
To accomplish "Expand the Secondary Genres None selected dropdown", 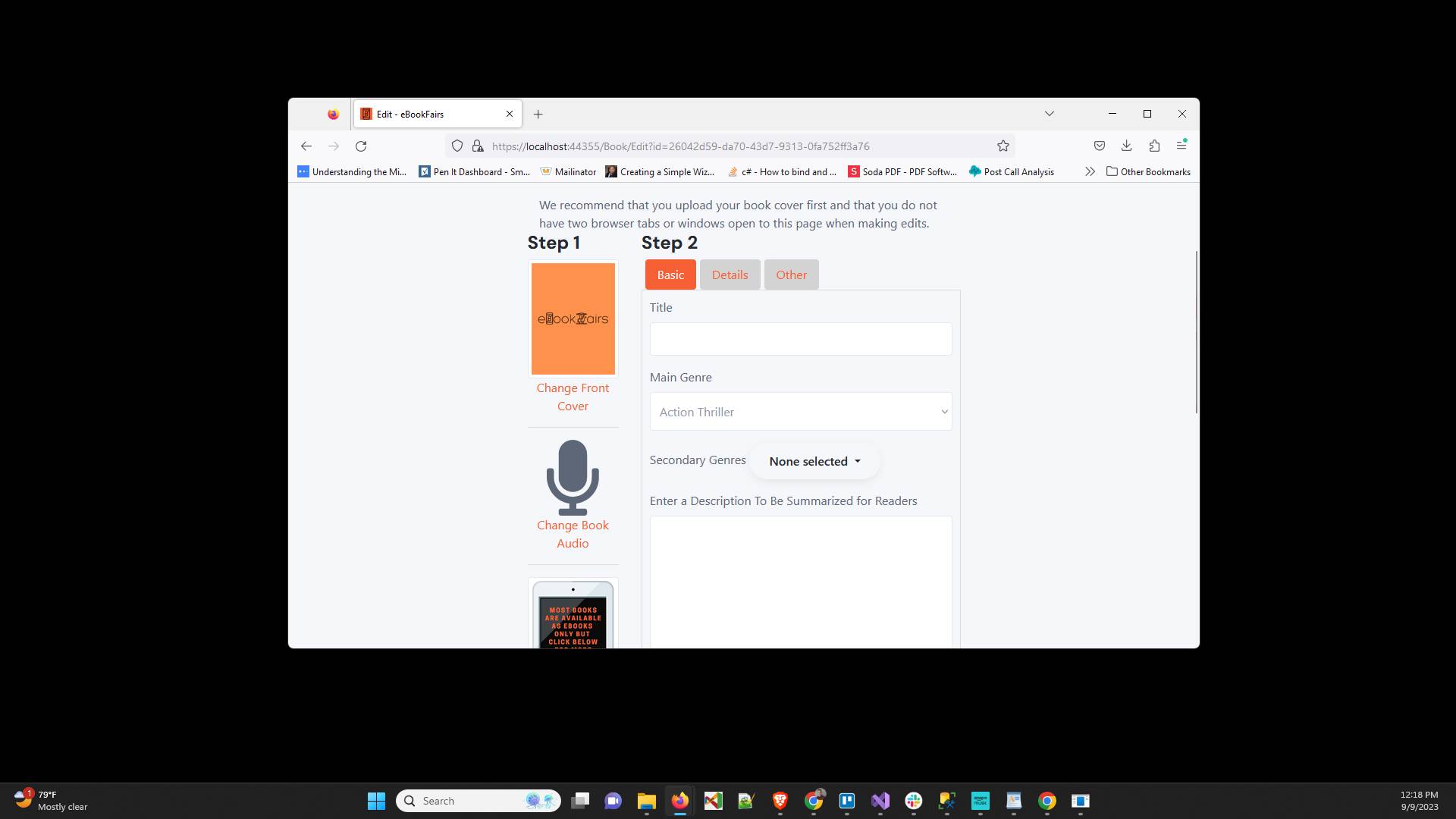I will [x=812, y=460].
